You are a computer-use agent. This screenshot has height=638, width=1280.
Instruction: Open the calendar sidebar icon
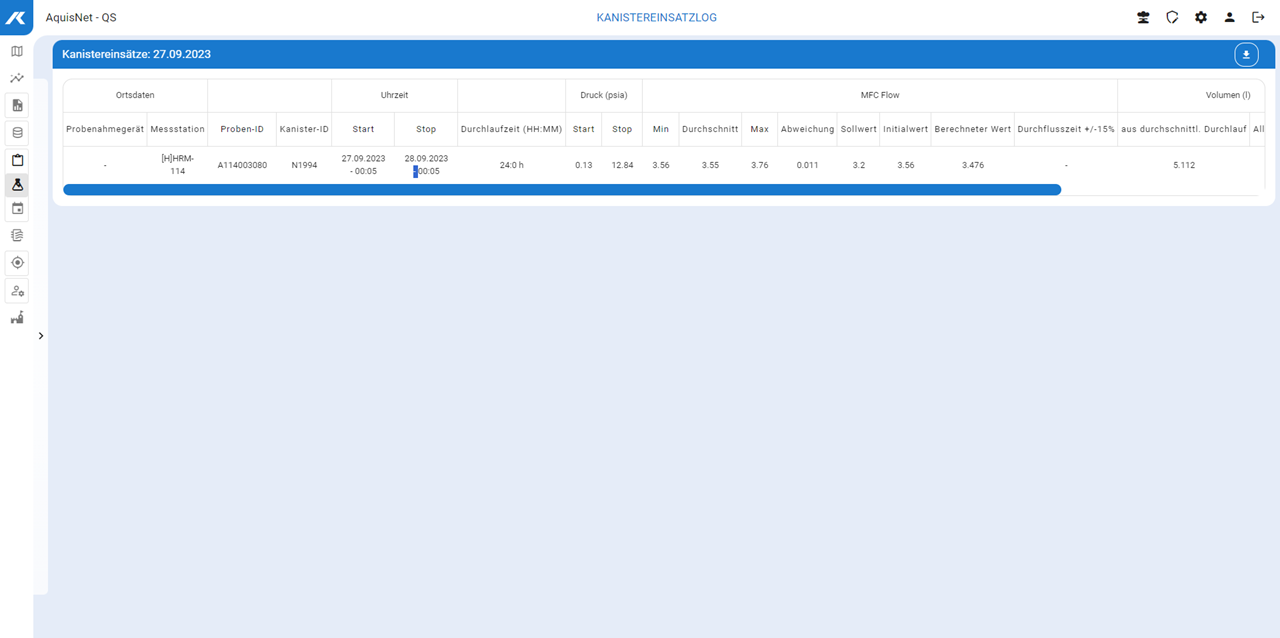17,209
